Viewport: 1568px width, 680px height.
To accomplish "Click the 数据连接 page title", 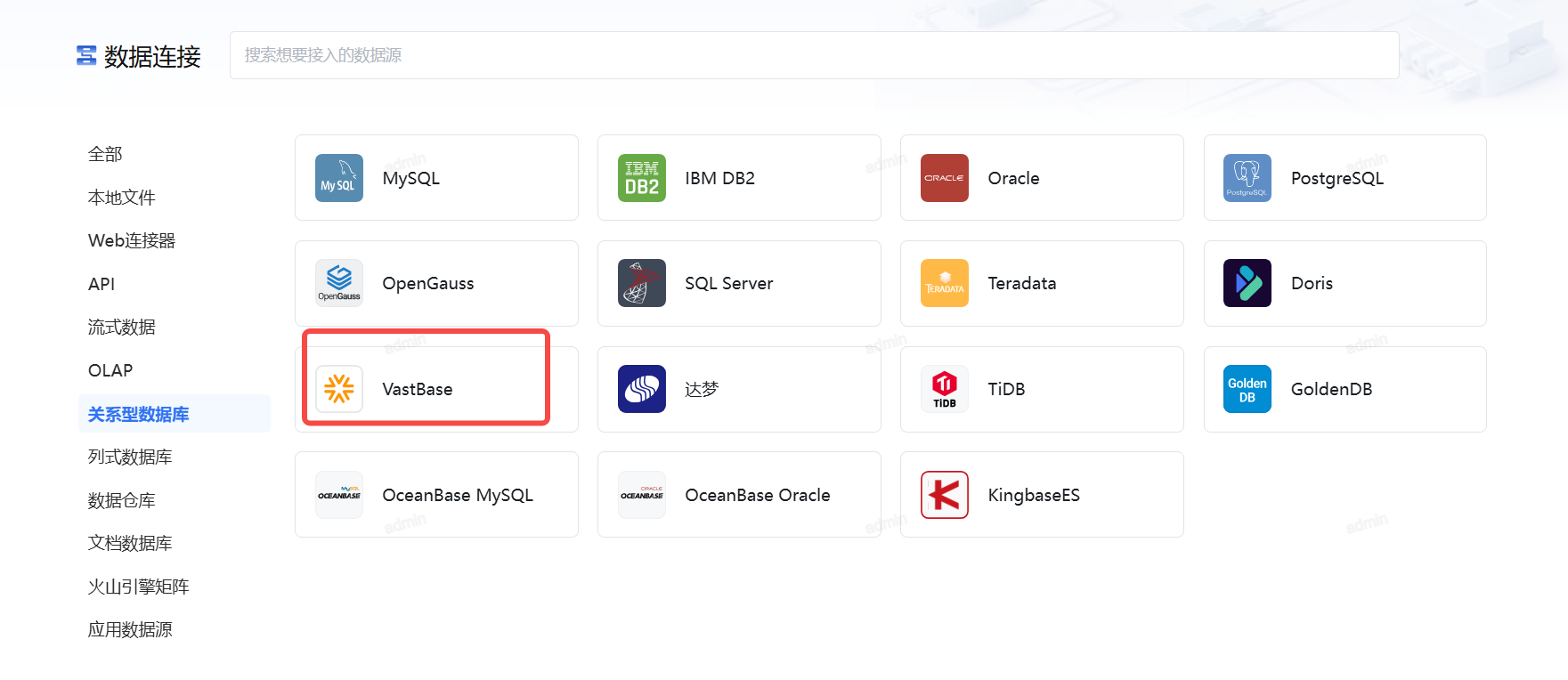I will pyautogui.click(x=152, y=56).
